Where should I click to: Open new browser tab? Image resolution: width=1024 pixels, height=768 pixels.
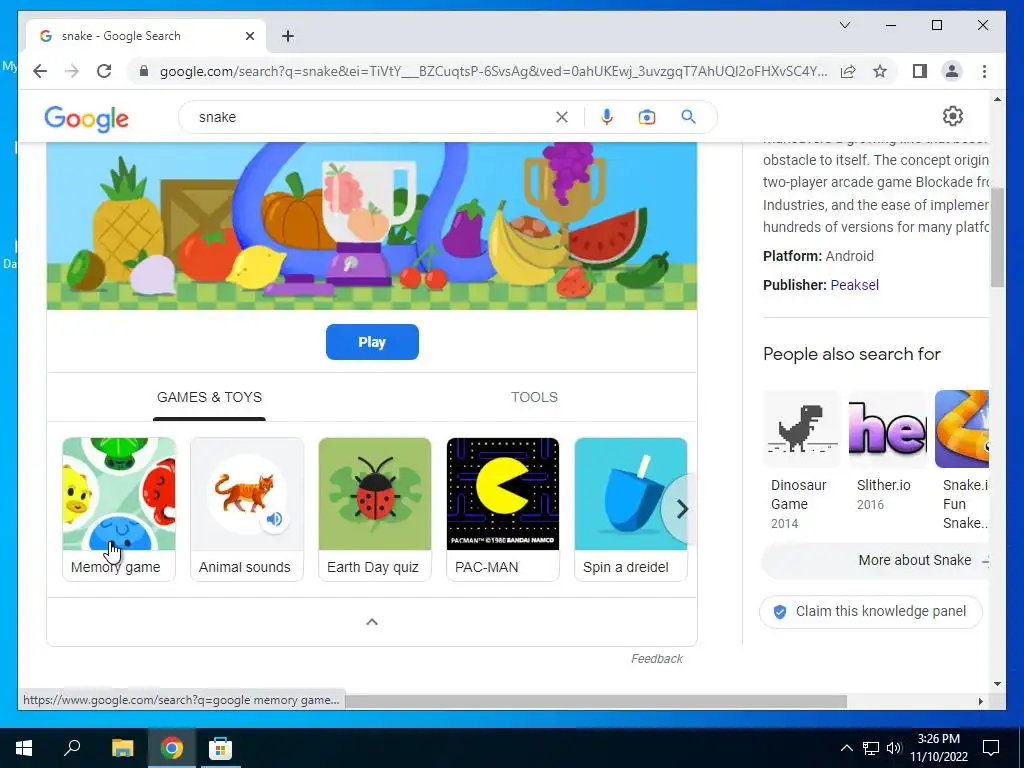tap(288, 36)
